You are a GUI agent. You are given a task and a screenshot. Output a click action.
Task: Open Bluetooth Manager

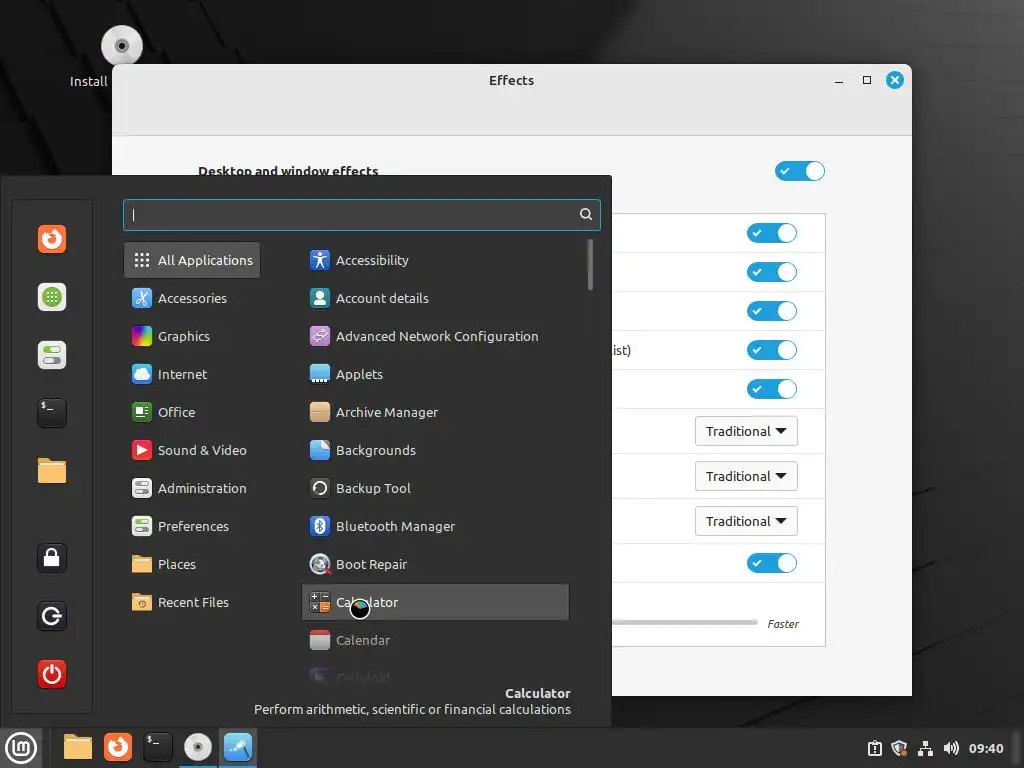click(x=435, y=526)
